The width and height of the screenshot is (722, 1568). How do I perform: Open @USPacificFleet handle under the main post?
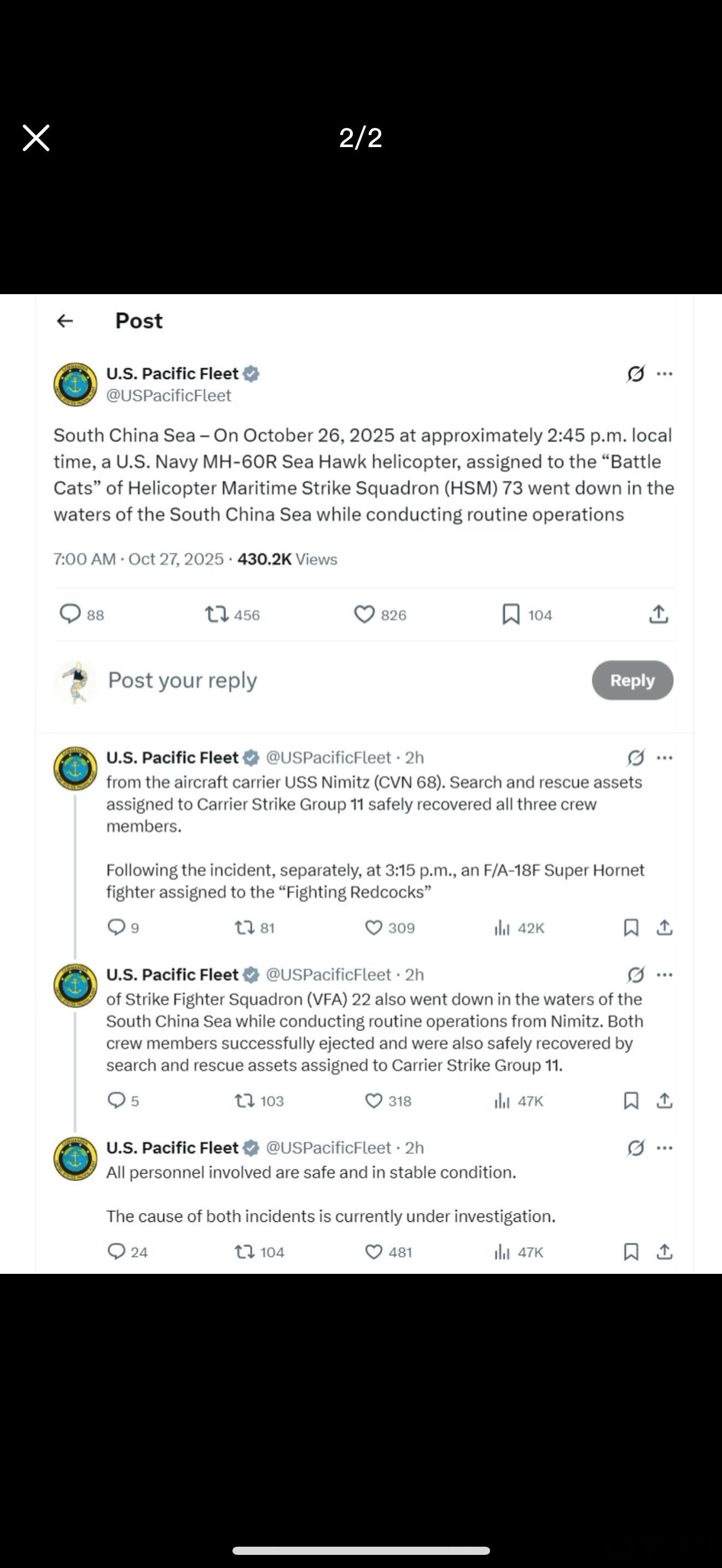coord(168,396)
